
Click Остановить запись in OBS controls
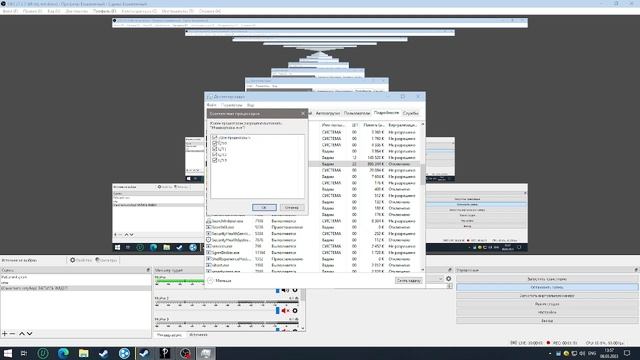[547, 287]
